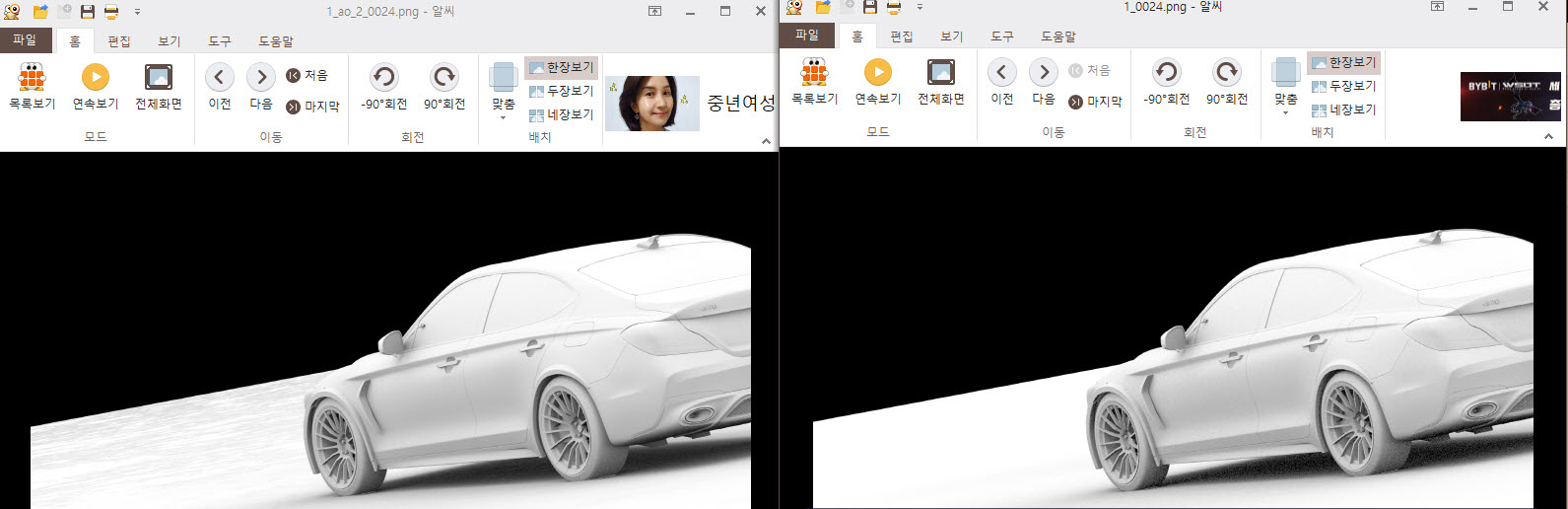Select 네장보기 layout in left window

(x=561, y=114)
